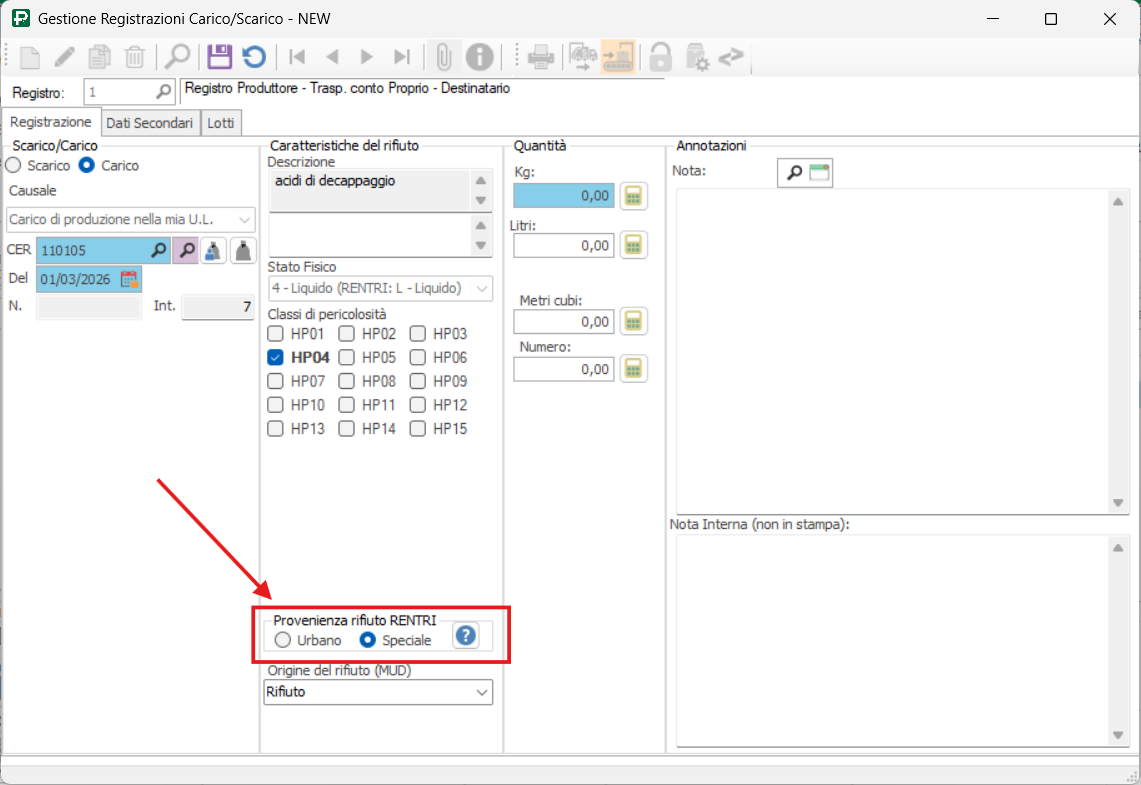
Task: Click the printer icon in toolbar
Action: point(541,57)
